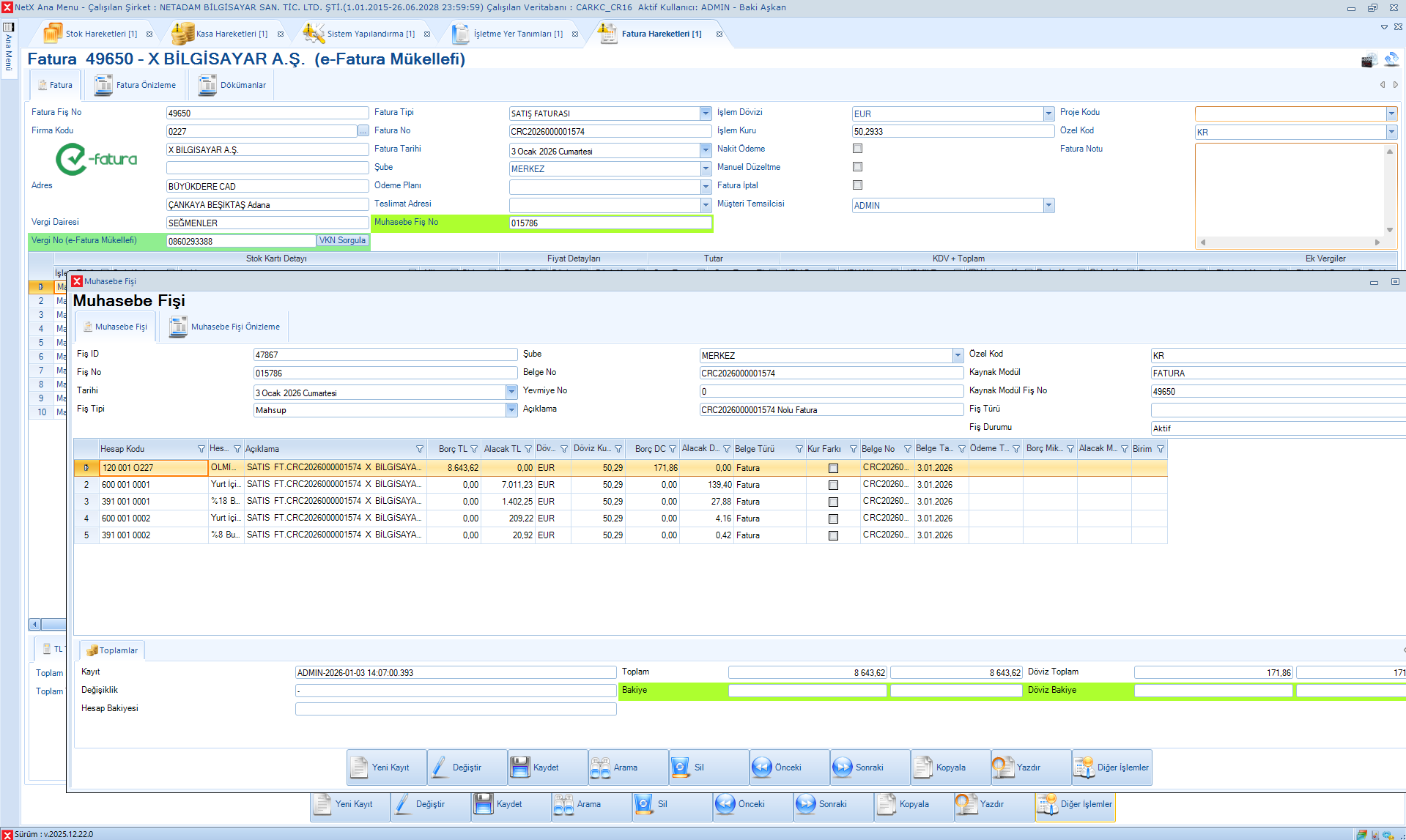The width and height of the screenshot is (1406, 840).
Task: Expand the Fatura Tipi dropdown
Action: coord(706,114)
